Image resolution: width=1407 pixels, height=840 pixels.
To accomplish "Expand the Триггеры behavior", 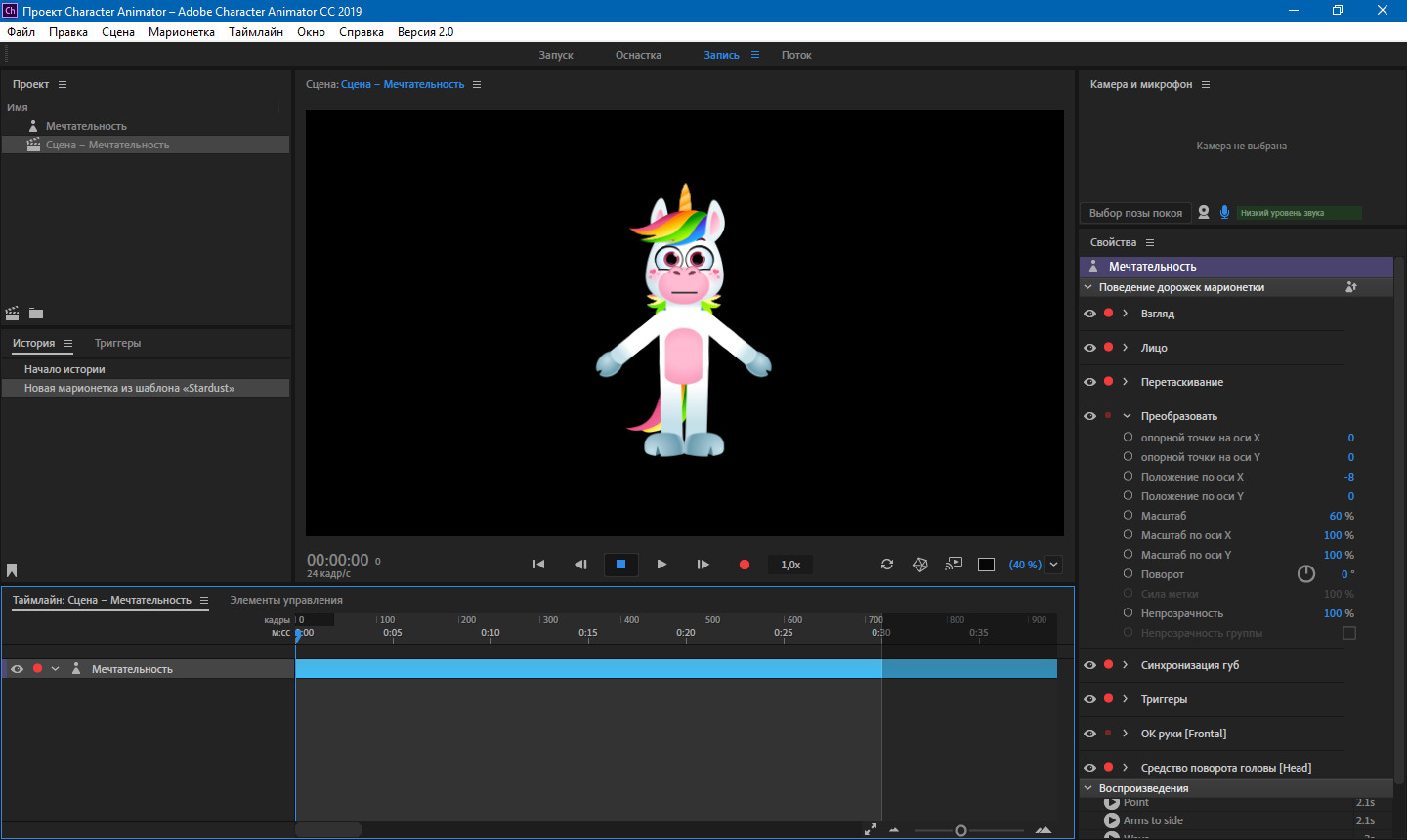I will 1126,699.
